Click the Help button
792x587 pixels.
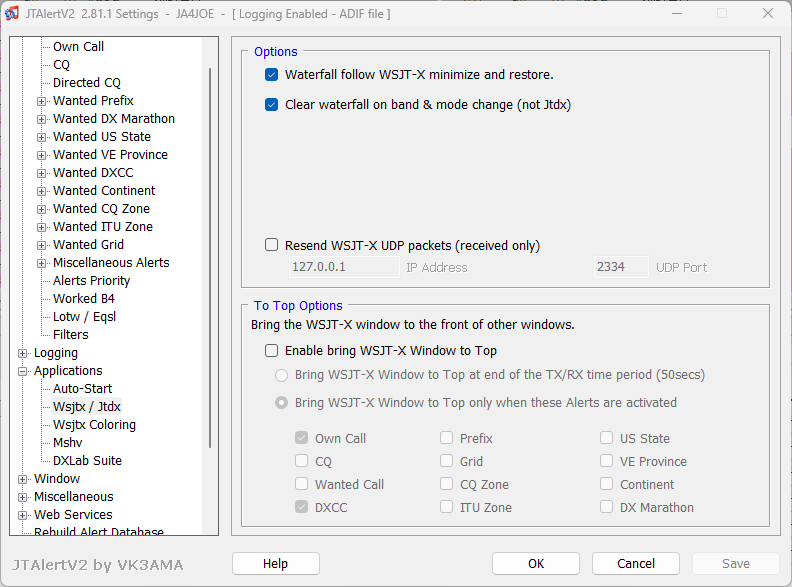276,563
